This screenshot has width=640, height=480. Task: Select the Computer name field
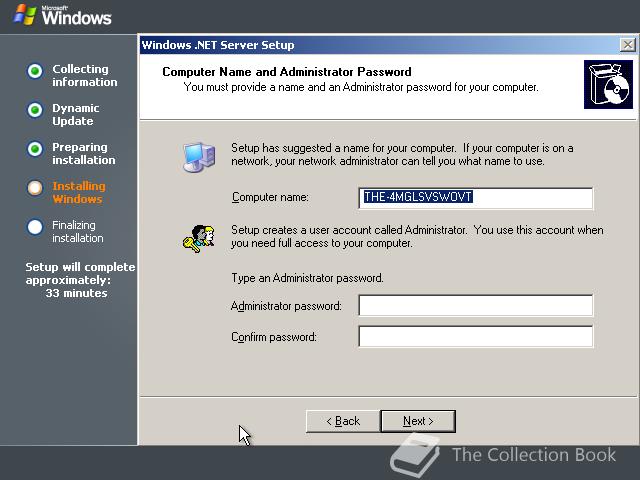click(x=476, y=198)
